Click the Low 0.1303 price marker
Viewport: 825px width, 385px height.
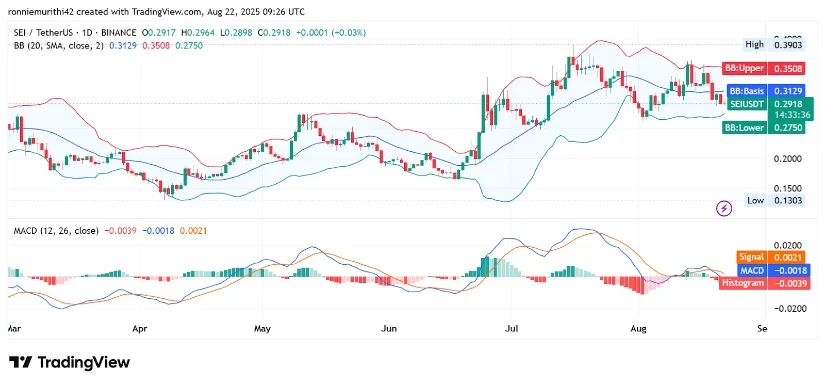click(776, 200)
